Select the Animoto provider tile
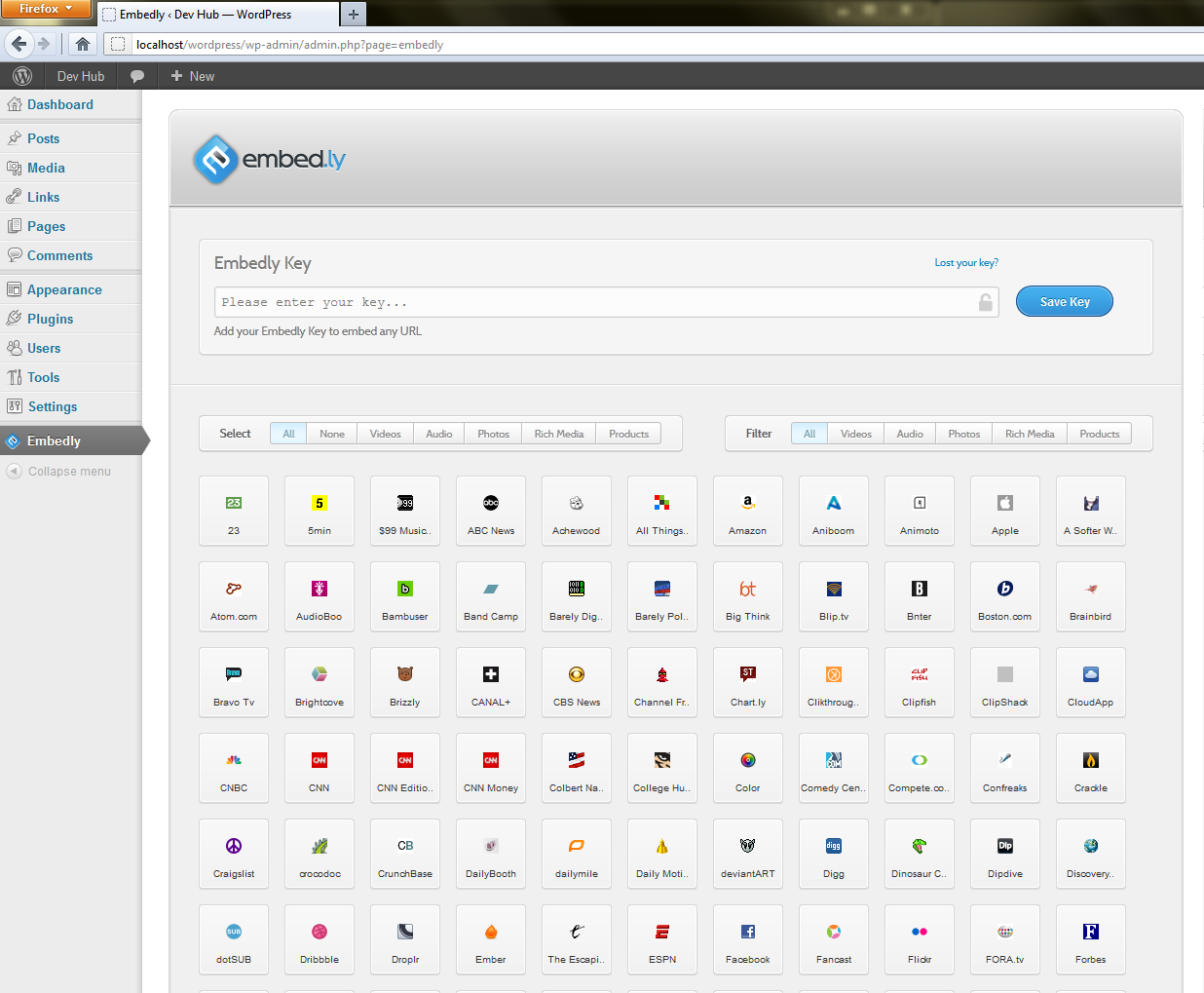Viewport: 1204px width, 993px height. 920,511
